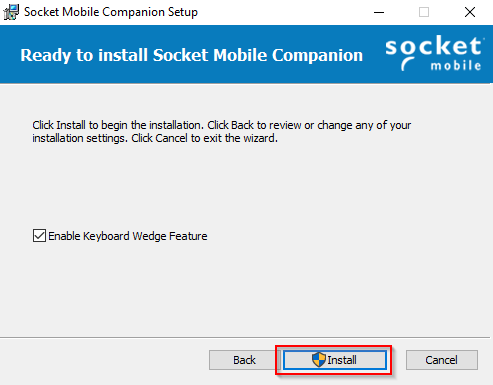493x385 pixels.
Task: Click the Socket Mobile logo in the banner
Action: click(x=434, y=53)
